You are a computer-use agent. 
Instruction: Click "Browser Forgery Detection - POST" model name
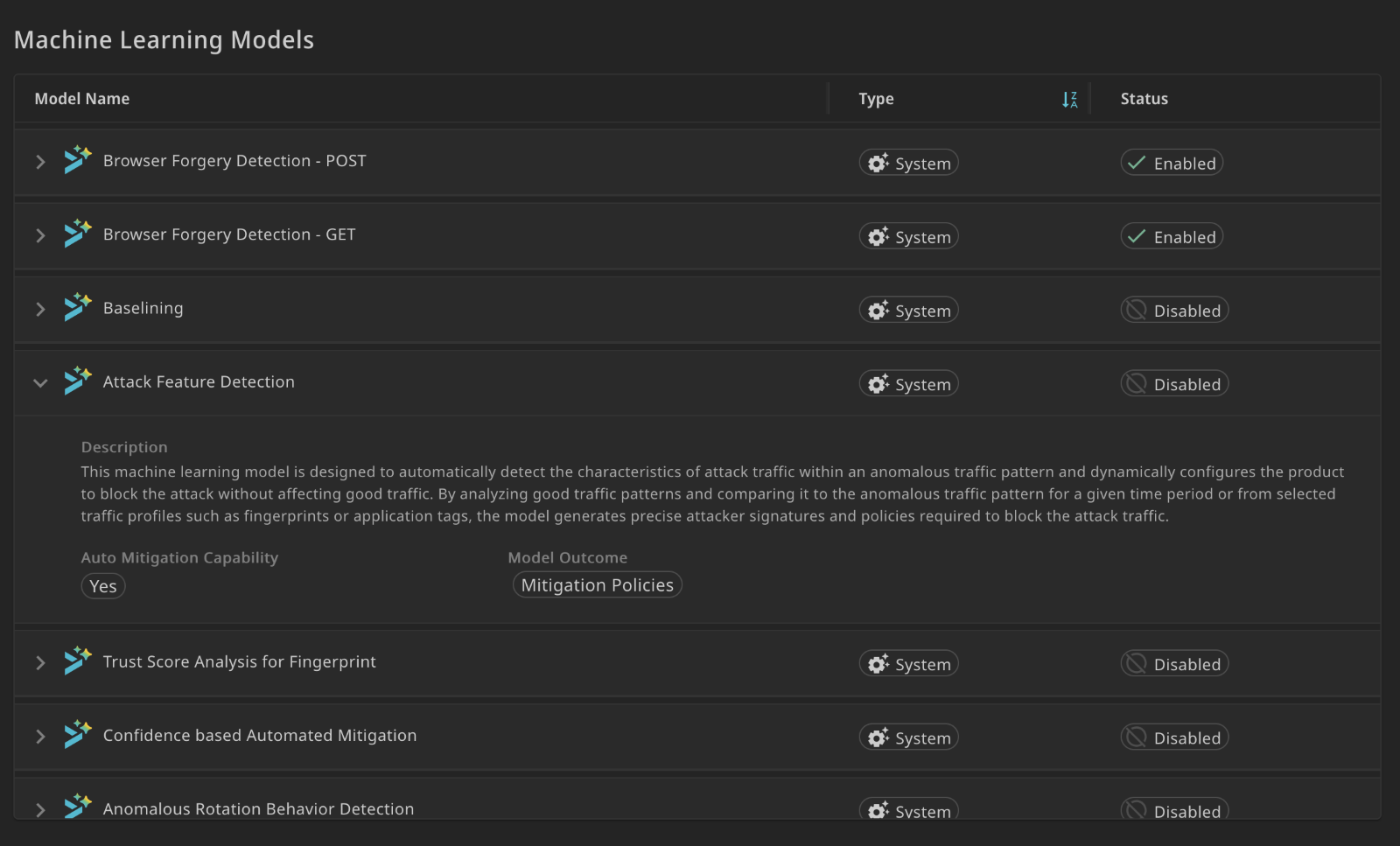point(234,161)
